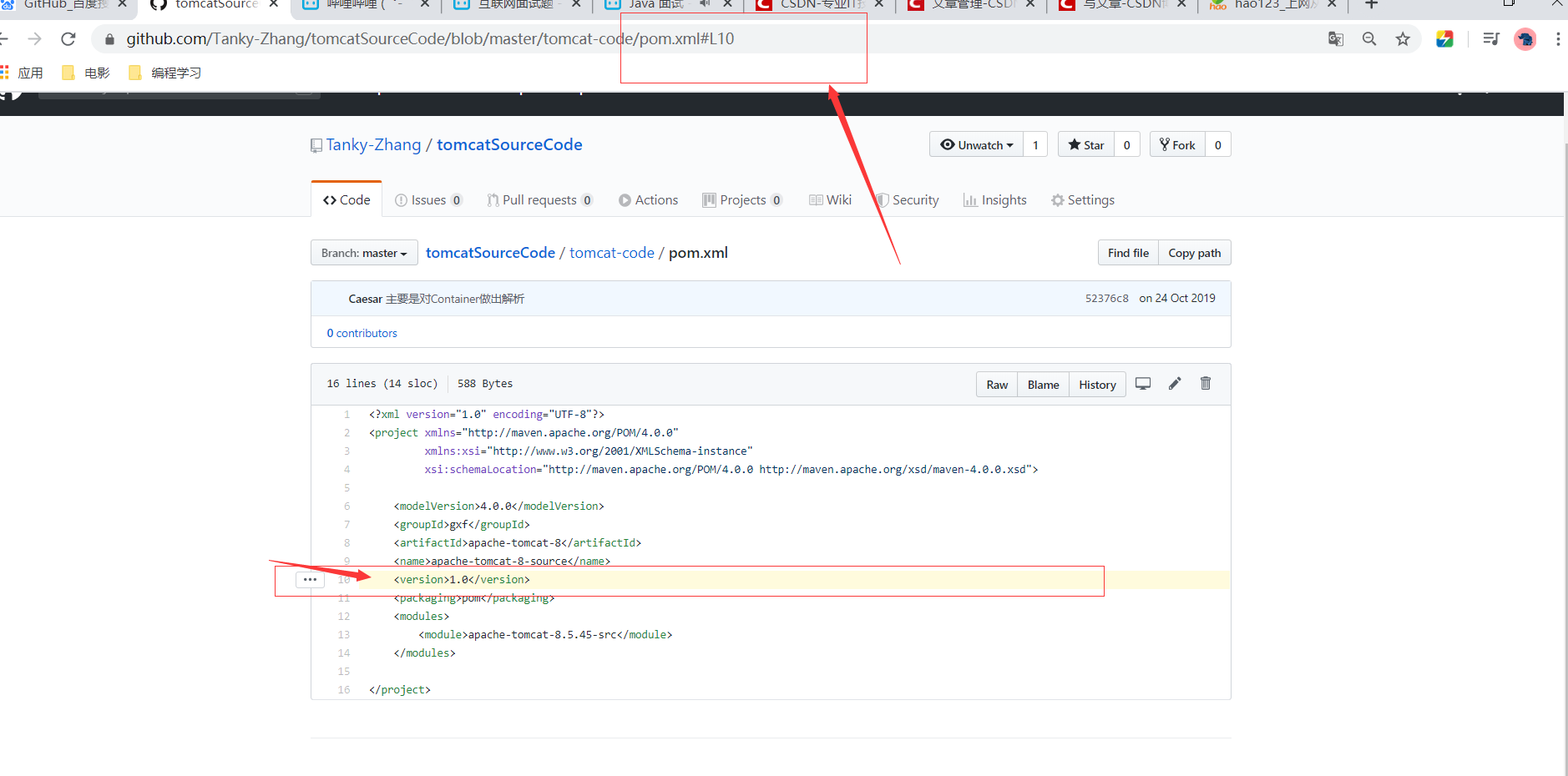Open the Tanky-Zhang owner profile link

coord(373,144)
